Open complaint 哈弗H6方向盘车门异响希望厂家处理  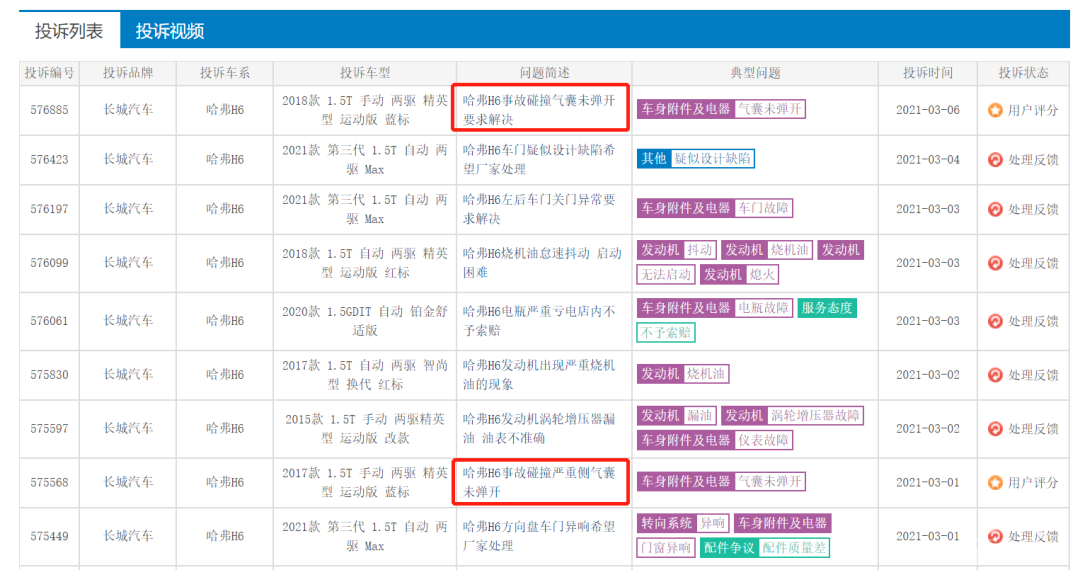[539, 536]
